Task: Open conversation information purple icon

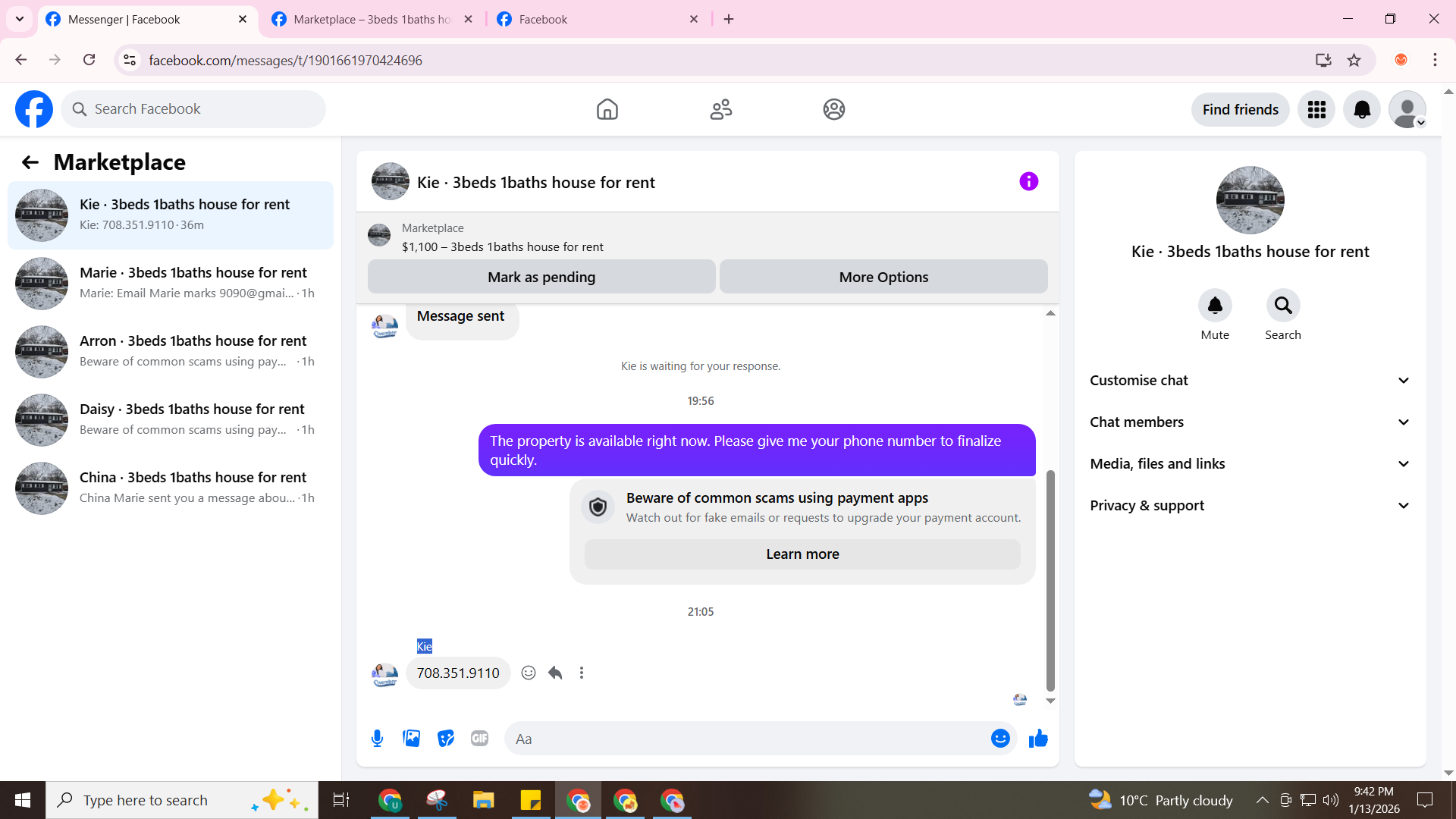Action: pos(1028,181)
